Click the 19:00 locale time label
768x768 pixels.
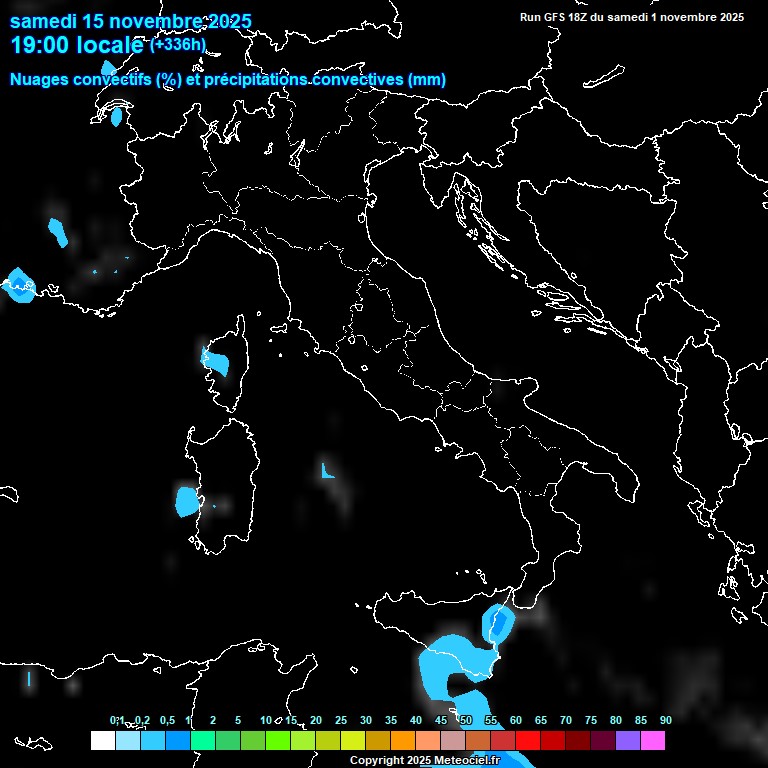[x=77, y=45]
